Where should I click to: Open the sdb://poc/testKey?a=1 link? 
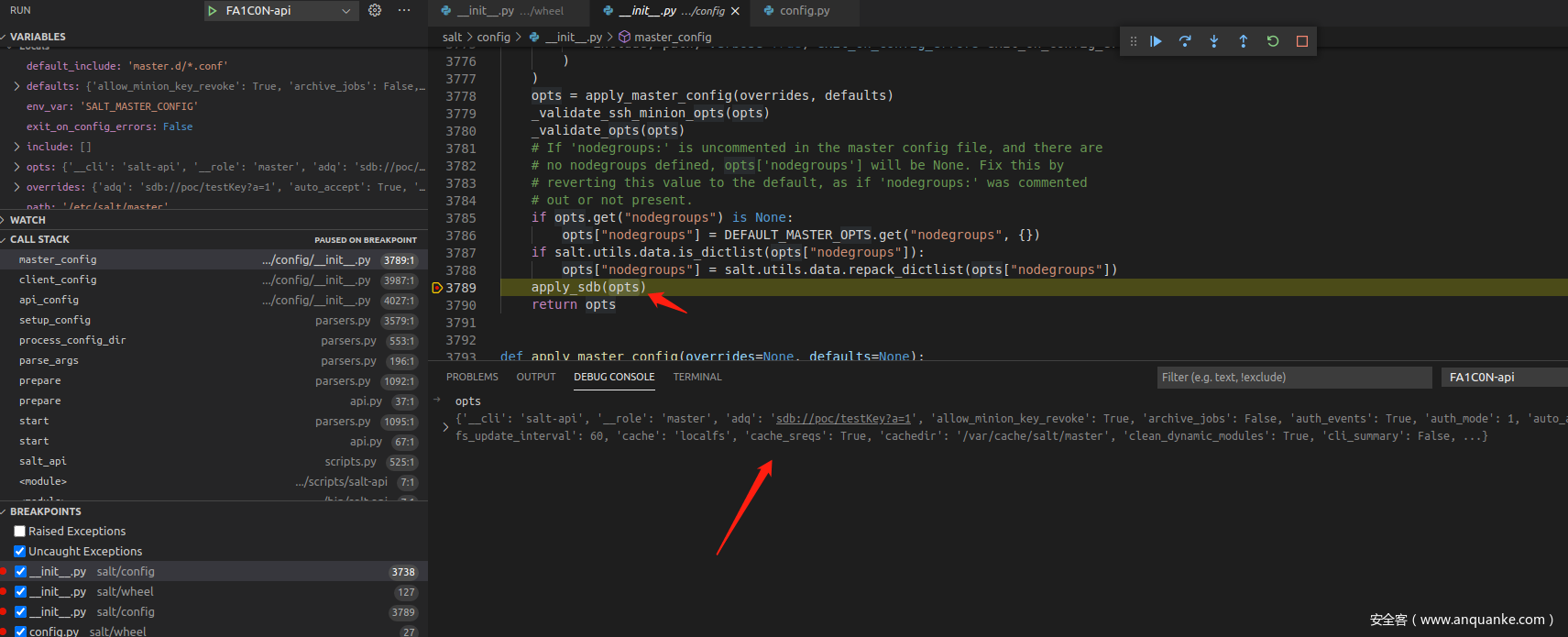point(843,419)
